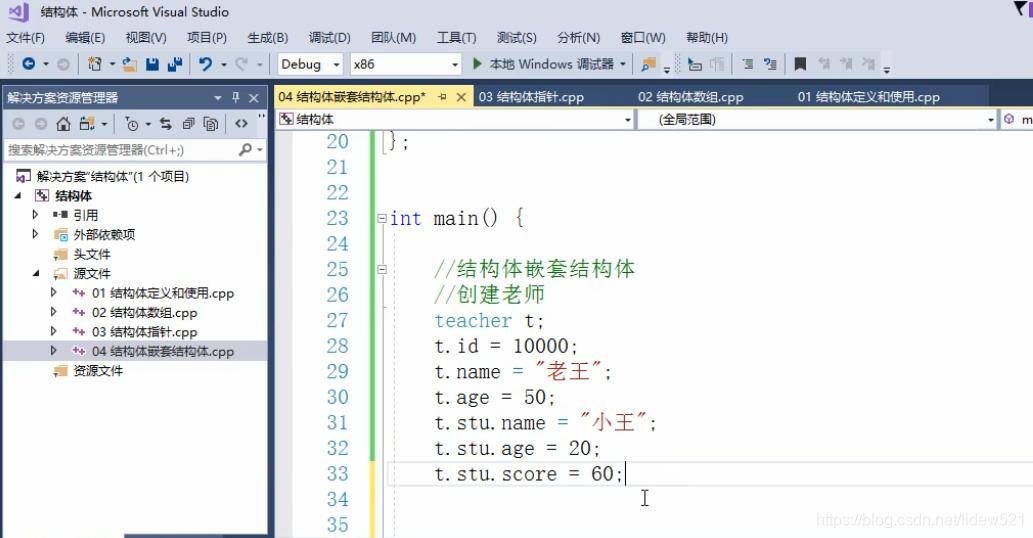1033x538 pixels.
Task: Open the Debug configuration dropdown
Action: (x=337, y=65)
